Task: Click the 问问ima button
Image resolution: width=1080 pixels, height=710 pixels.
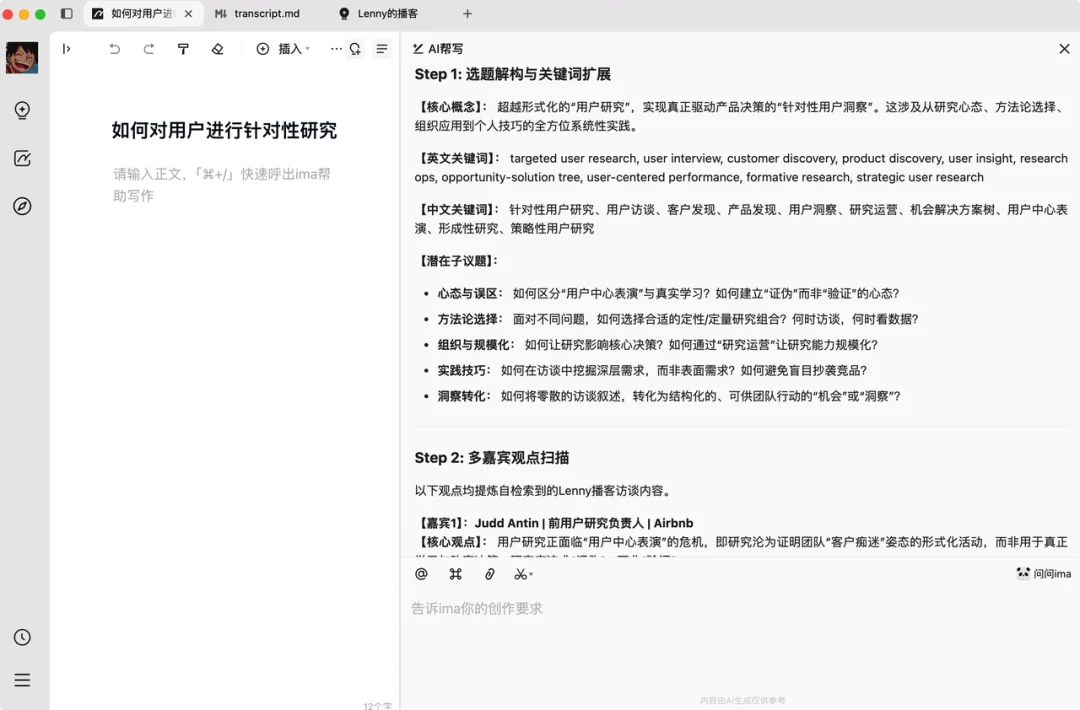Action: pyautogui.click(x=1041, y=573)
